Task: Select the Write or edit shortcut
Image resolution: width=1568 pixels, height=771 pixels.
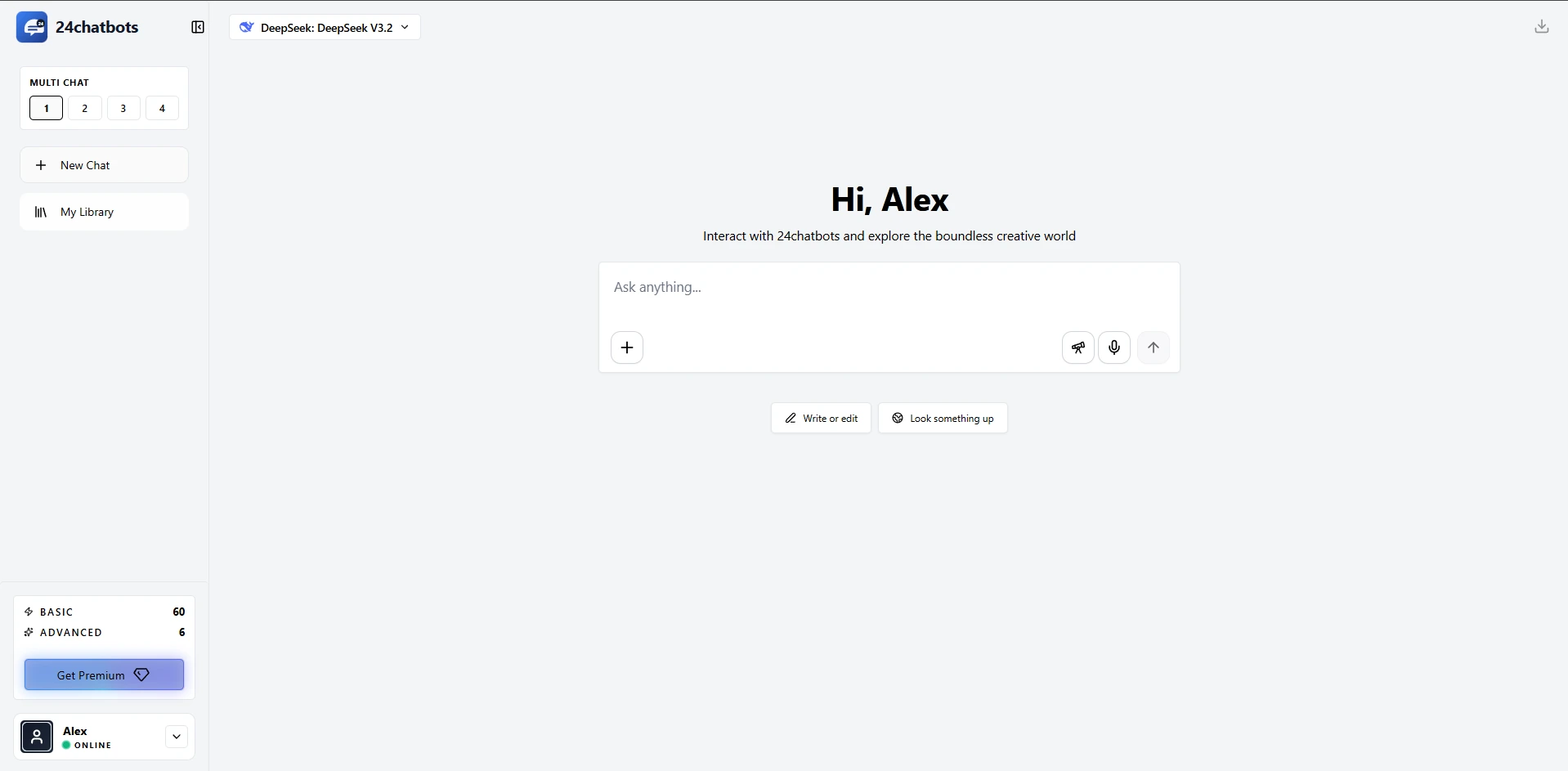Action: (x=820, y=418)
